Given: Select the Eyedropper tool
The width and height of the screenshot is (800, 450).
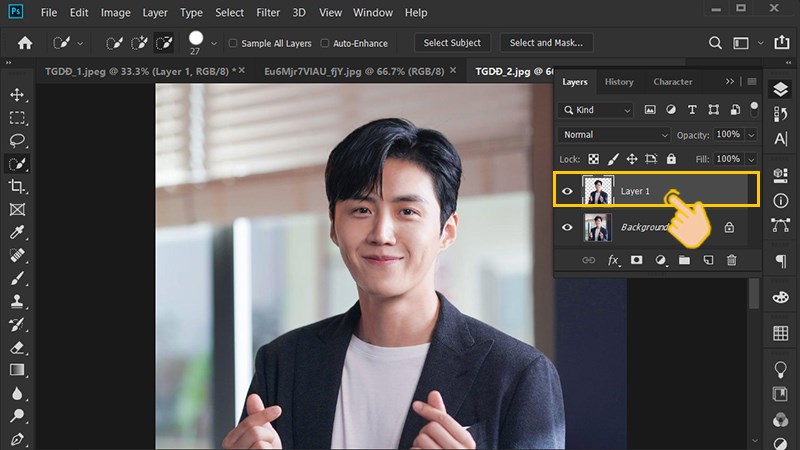Looking at the screenshot, I should 17,232.
